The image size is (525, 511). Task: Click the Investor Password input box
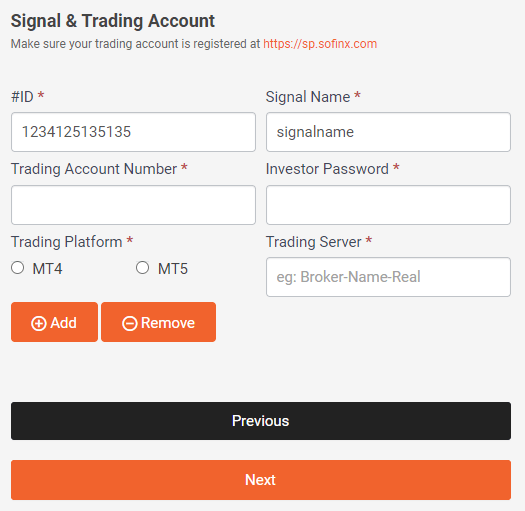388,205
